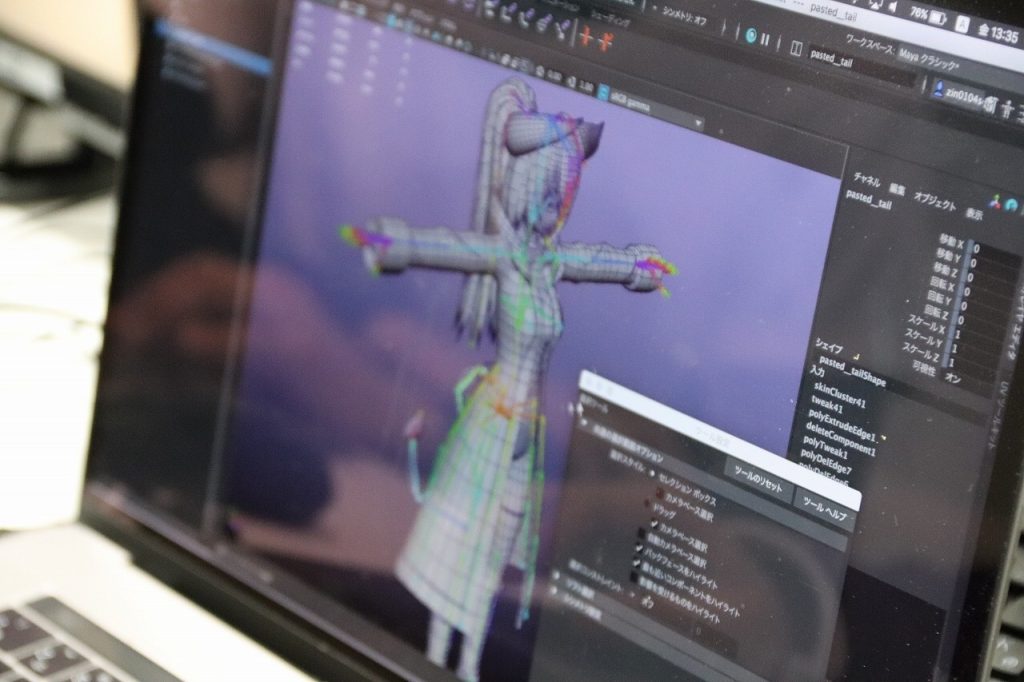Select skinCluster41 input node
Image resolution: width=1024 pixels, height=682 pixels.
click(x=840, y=396)
